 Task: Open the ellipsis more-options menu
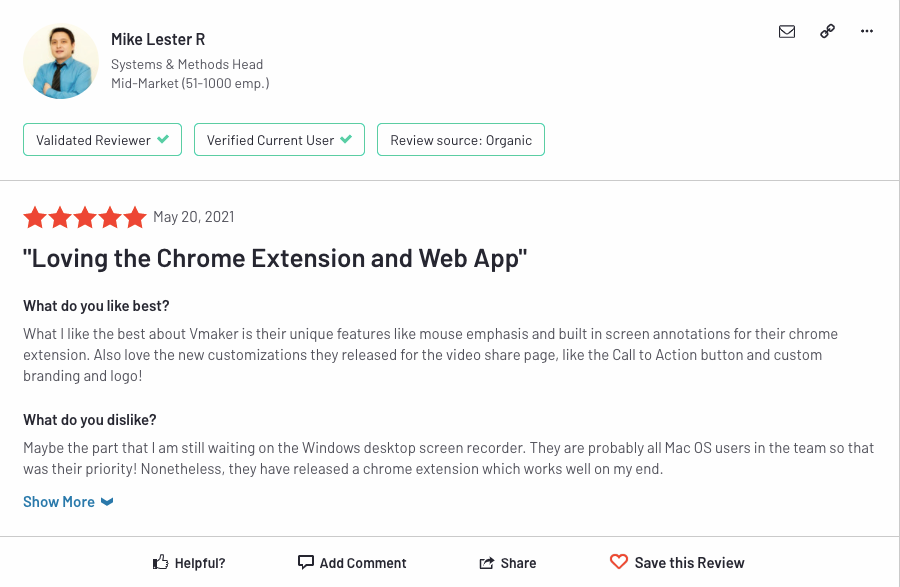pos(866,31)
